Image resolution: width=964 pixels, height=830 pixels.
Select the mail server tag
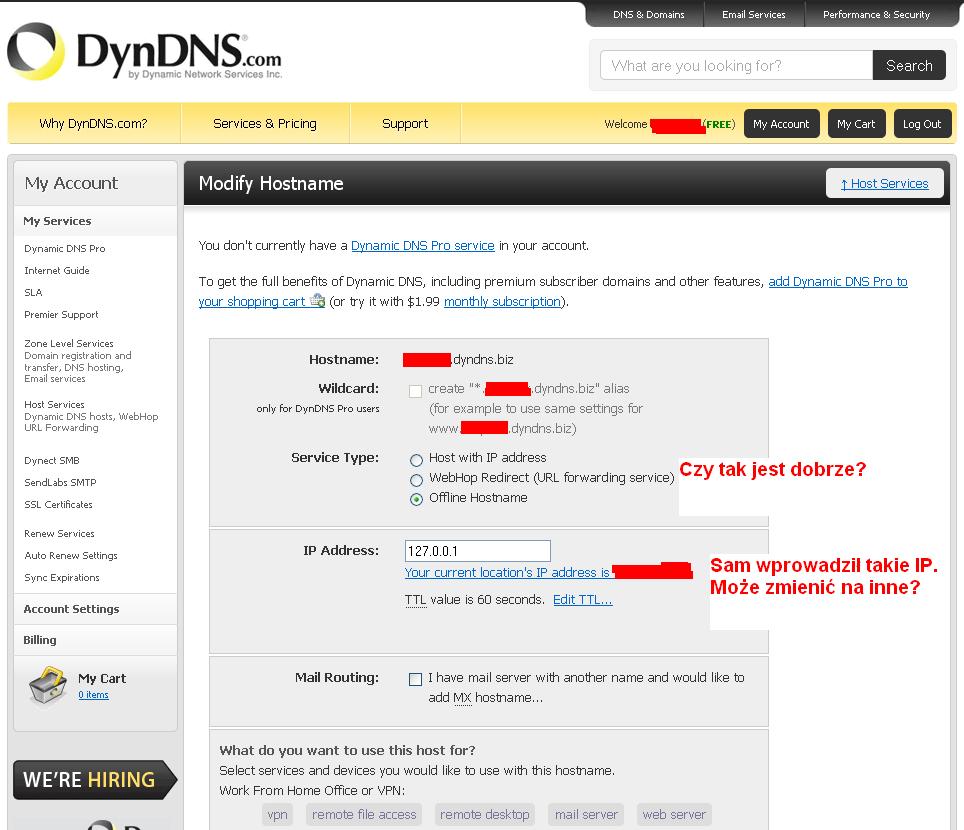(x=586, y=815)
